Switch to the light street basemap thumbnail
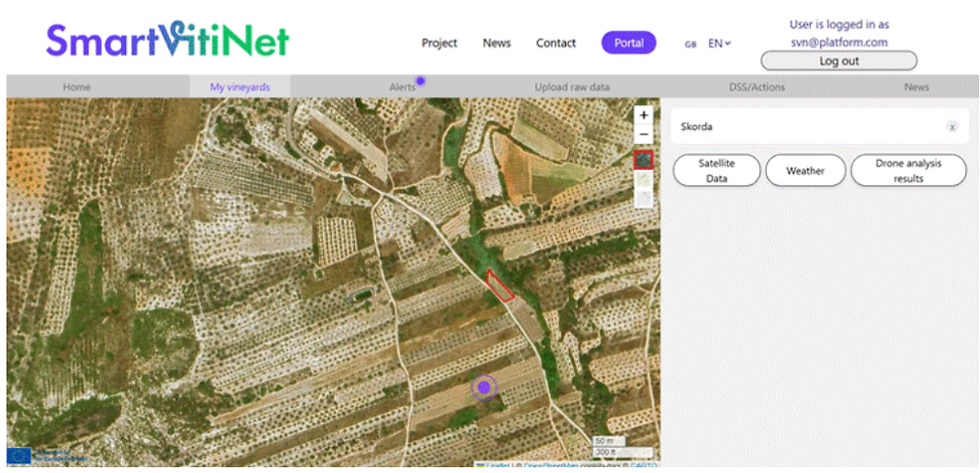Screen dimensions: 980x473 pos(644,179)
